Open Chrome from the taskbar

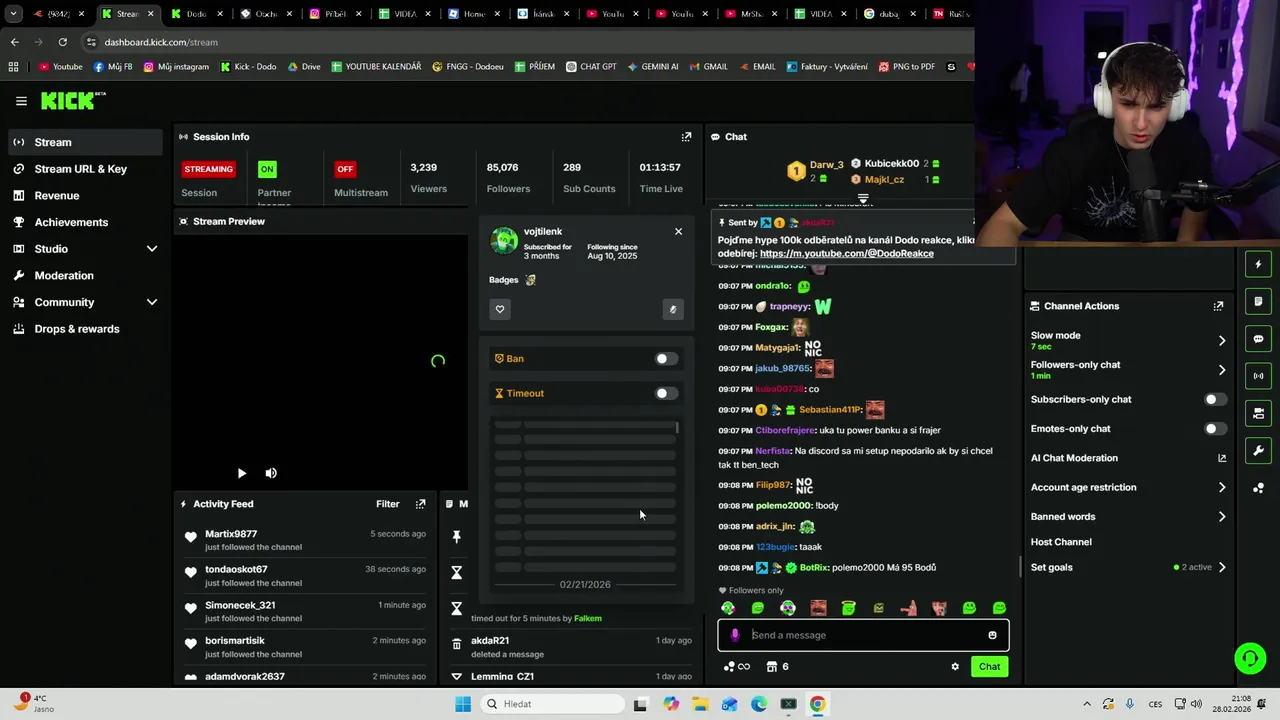click(817, 704)
